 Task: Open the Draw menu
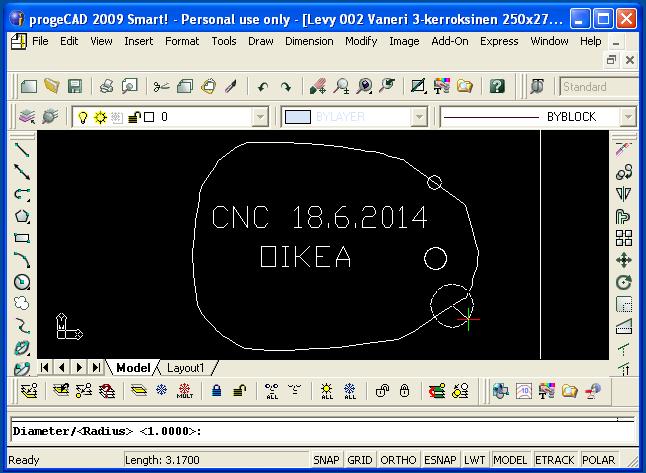tap(260, 41)
